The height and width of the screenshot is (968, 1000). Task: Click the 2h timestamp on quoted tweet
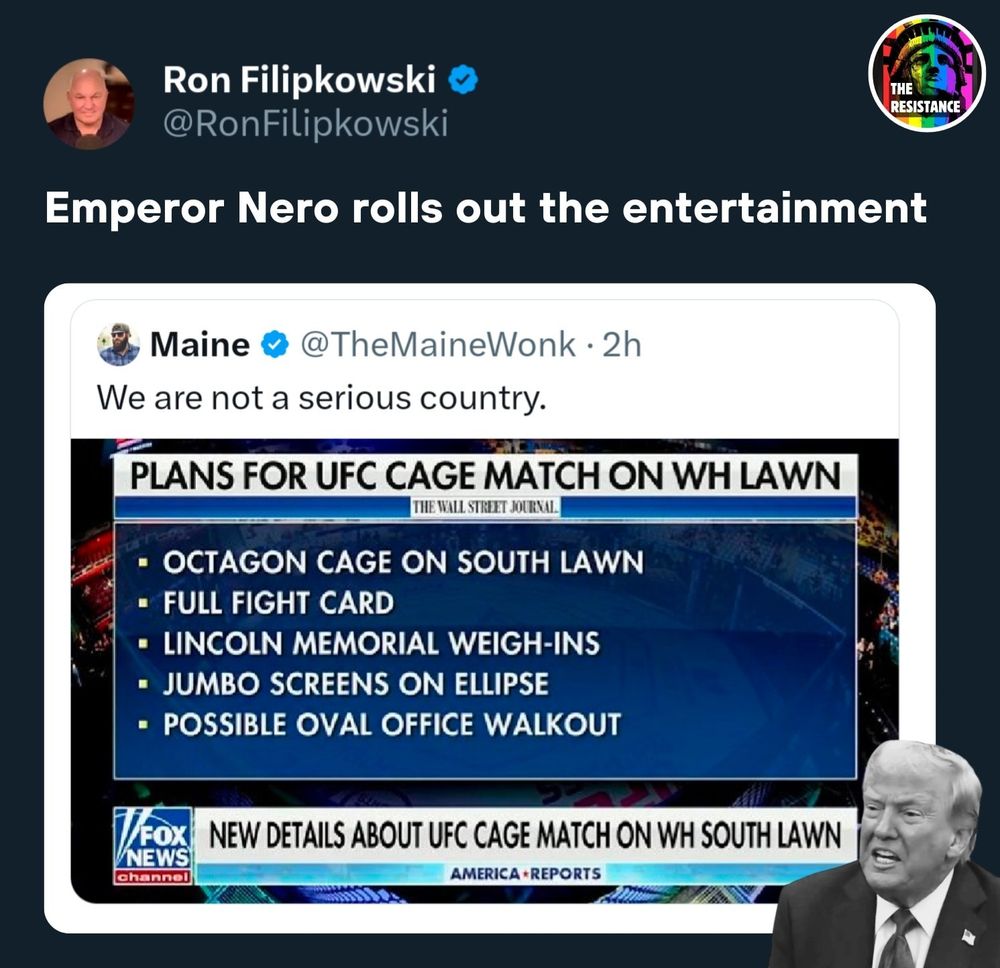coord(622,344)
